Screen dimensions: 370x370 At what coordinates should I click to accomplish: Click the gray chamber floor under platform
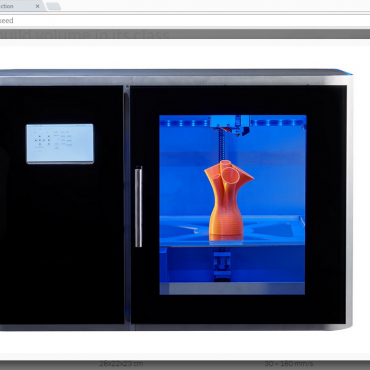232,288
